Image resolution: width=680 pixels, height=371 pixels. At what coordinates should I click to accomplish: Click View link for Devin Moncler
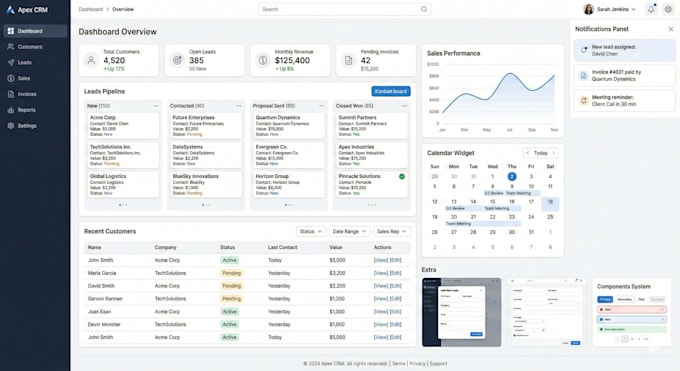(381, 325)
